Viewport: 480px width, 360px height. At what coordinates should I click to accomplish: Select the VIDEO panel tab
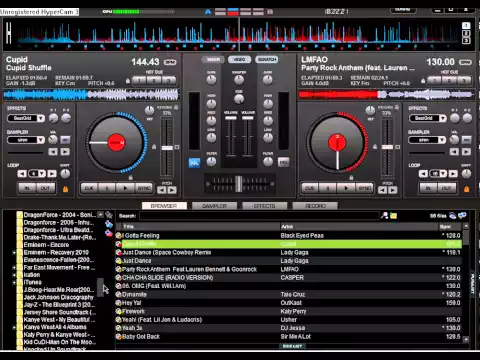[239, 60]
